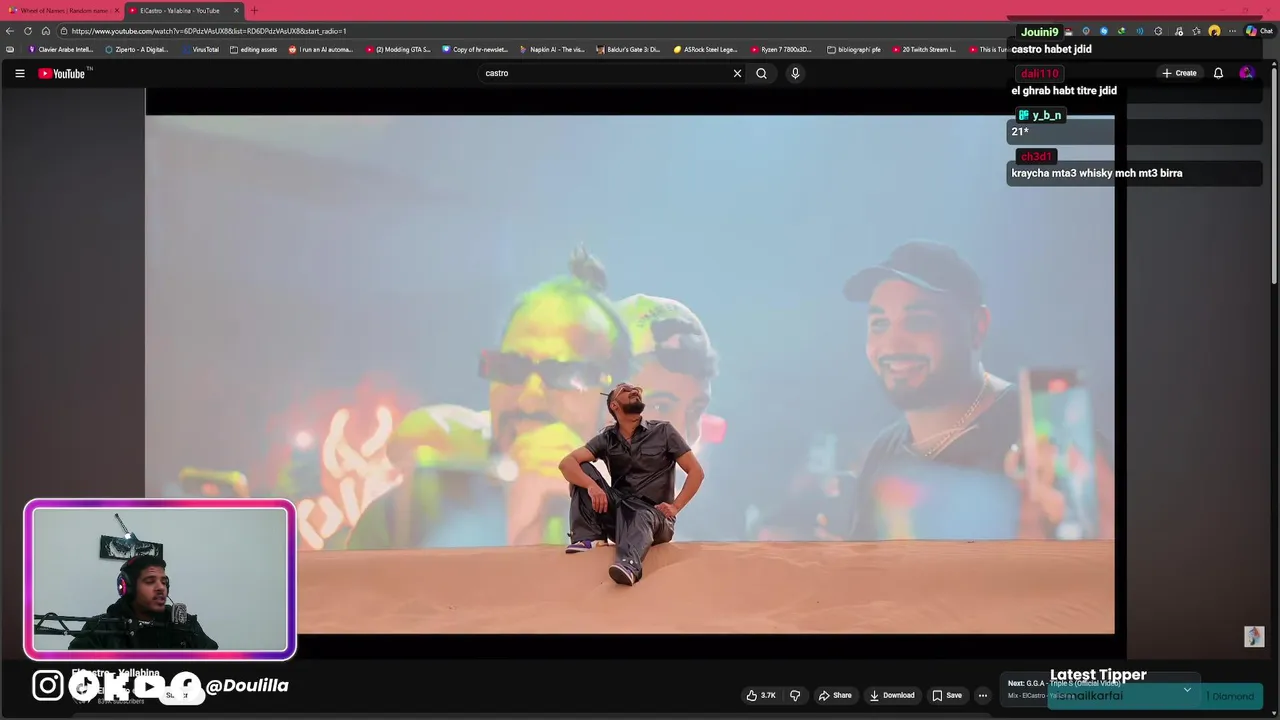Open 'Copy of hr-newslet...' bookmark
Screen dimensions: 1280x720
pos(475,49)
